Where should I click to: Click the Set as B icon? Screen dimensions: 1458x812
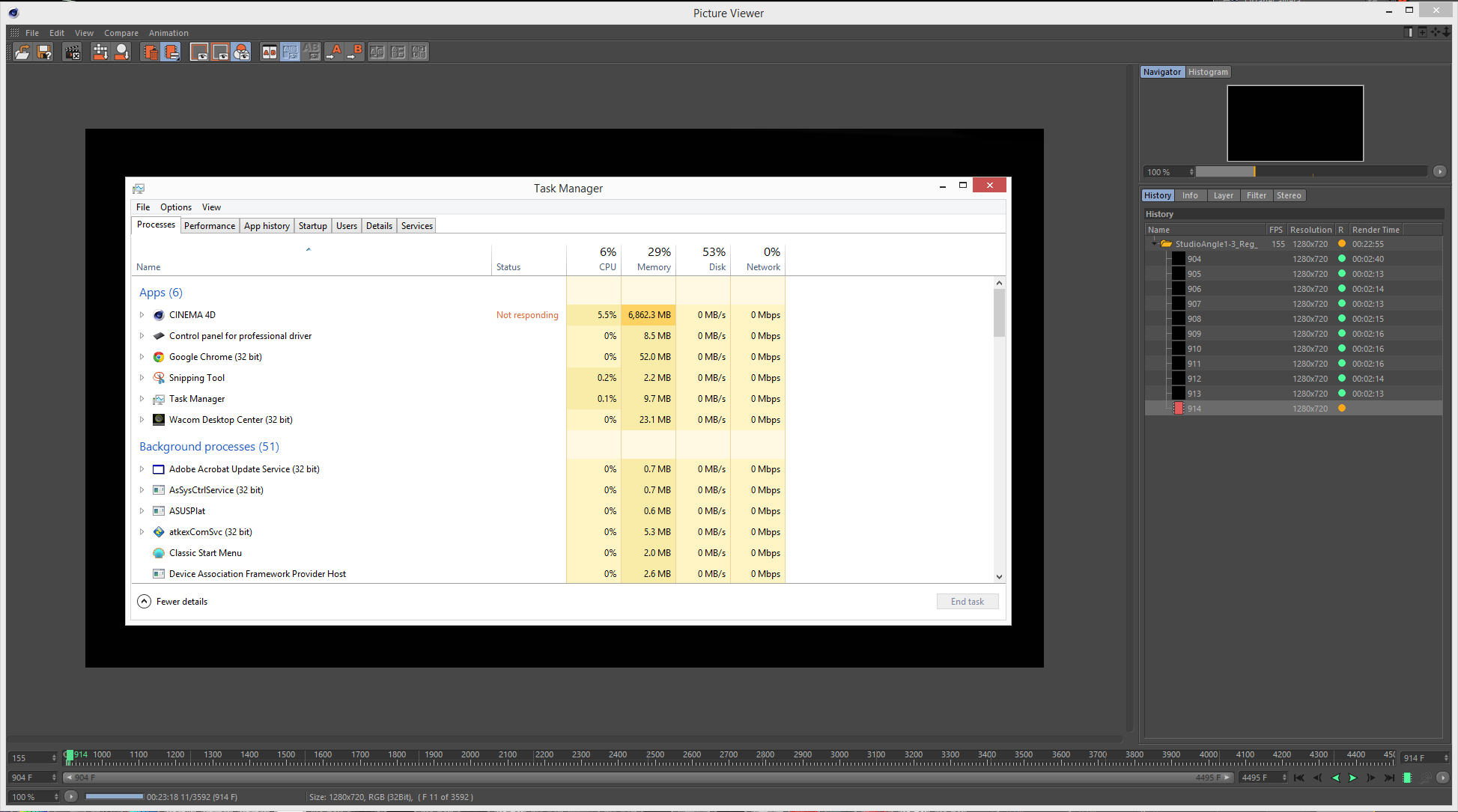click(355, 52)
